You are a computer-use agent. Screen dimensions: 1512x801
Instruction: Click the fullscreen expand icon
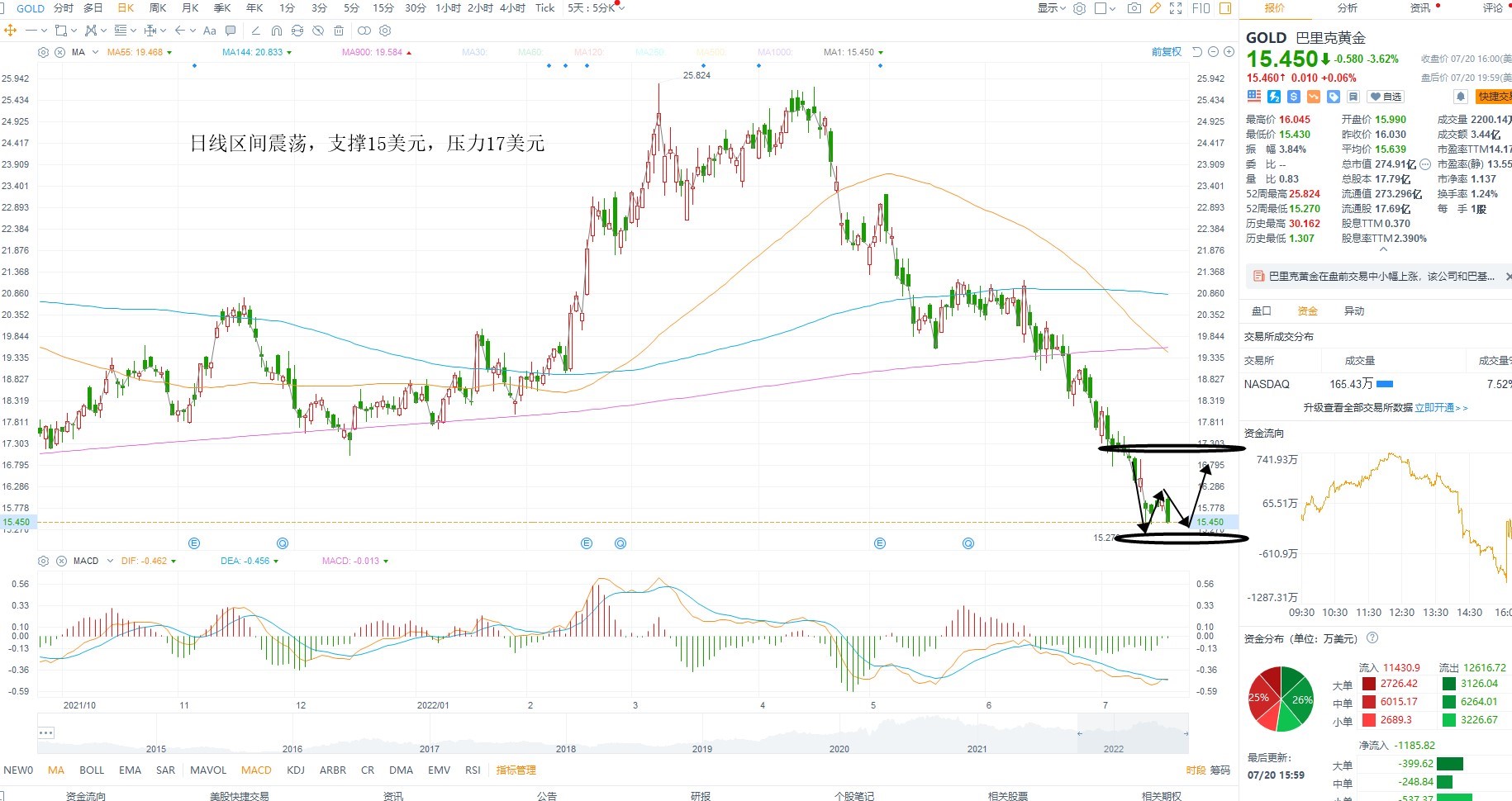[1176, 8]
